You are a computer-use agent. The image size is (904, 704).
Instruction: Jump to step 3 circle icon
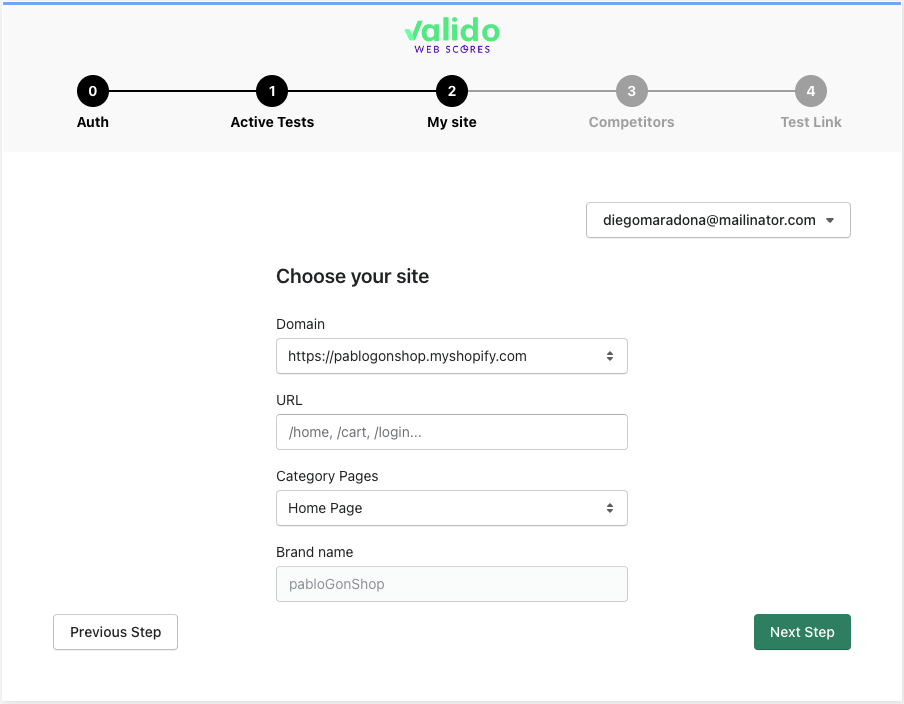(631, 92)
